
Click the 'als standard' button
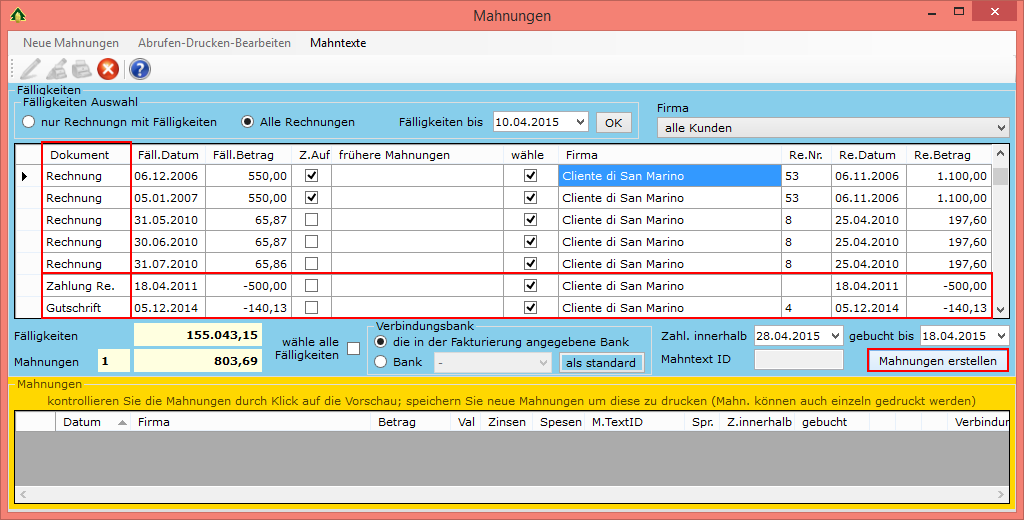coord(601,363)
